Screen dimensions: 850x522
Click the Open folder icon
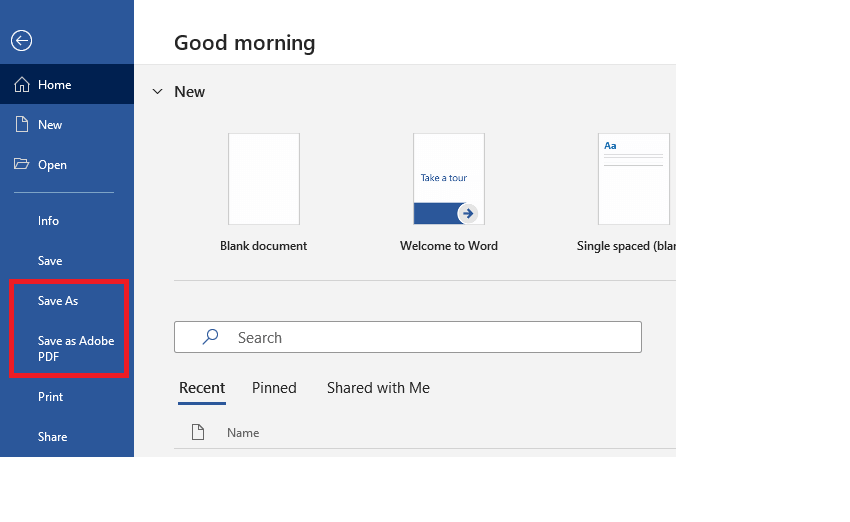pyautogui.click(x=22, y=165)
